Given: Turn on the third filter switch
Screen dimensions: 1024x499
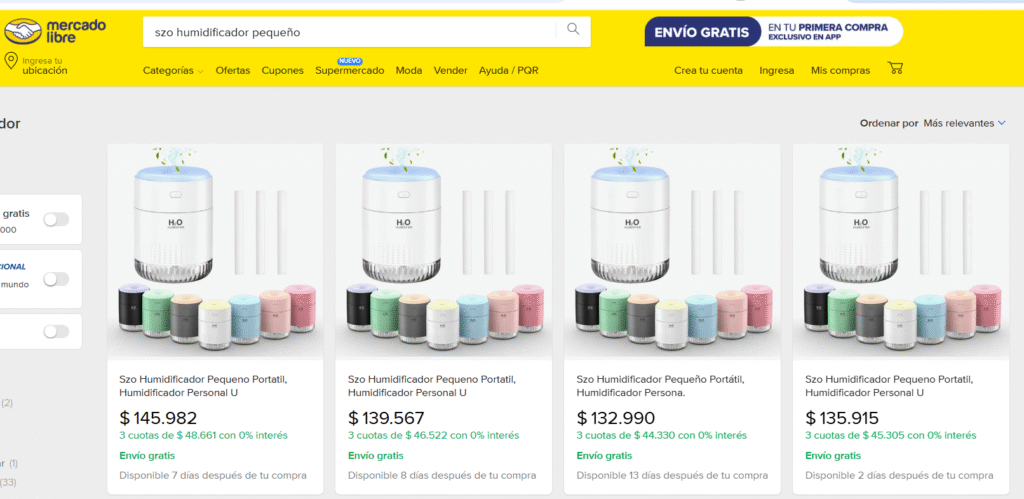Looking at the screenshot, I should click(56, 332).
